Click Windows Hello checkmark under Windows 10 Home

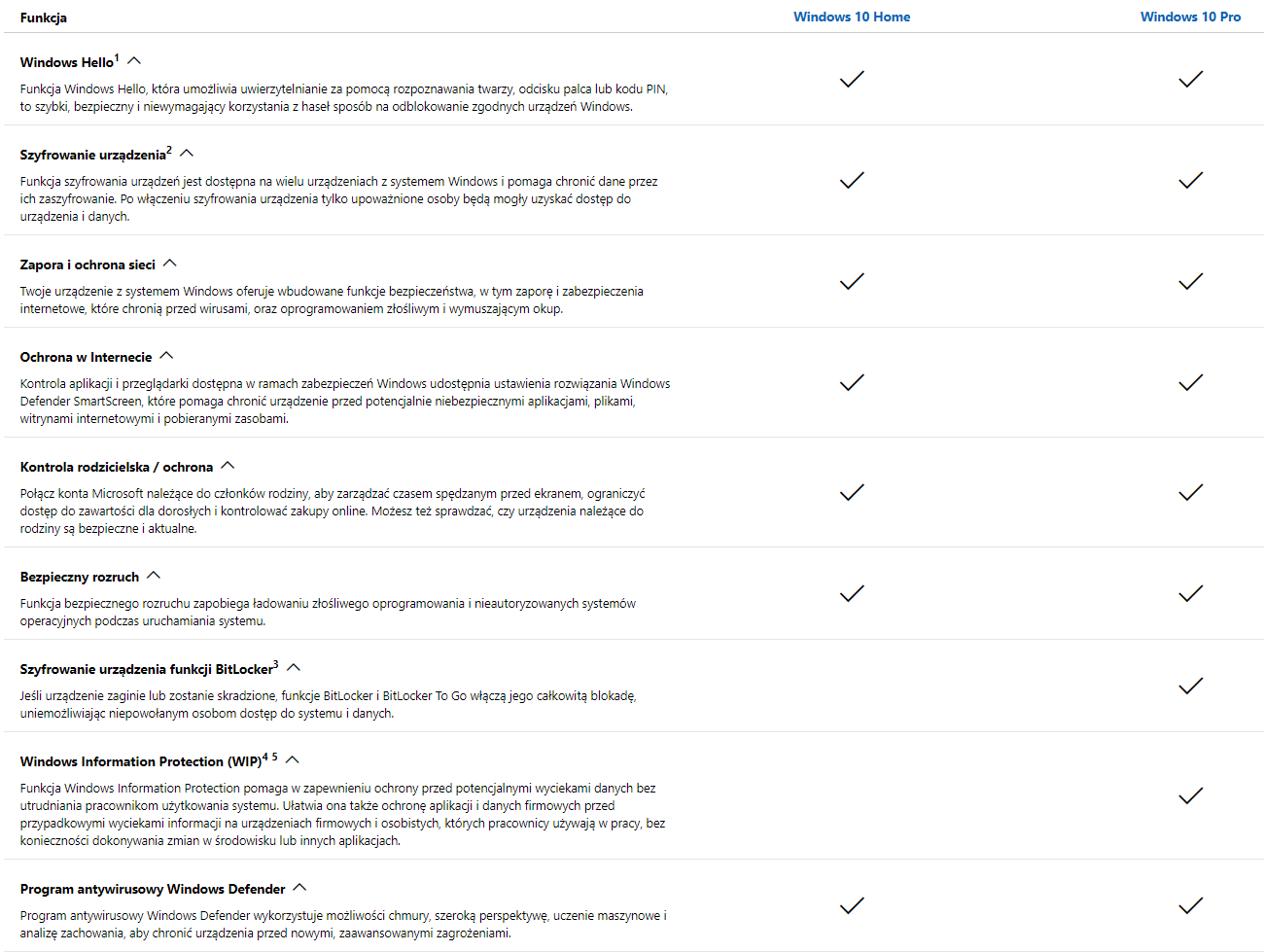tap(852, 79)
